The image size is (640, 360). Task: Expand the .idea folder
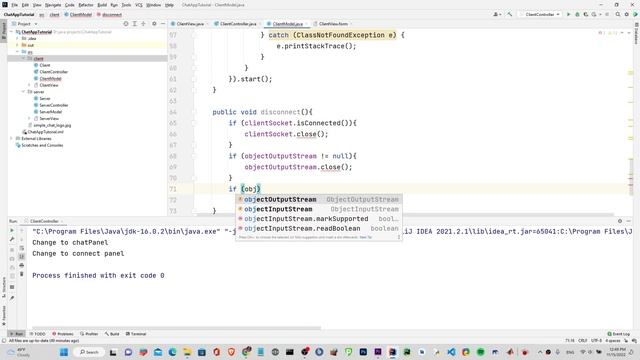pyautogui.click(x=18, y=38)
